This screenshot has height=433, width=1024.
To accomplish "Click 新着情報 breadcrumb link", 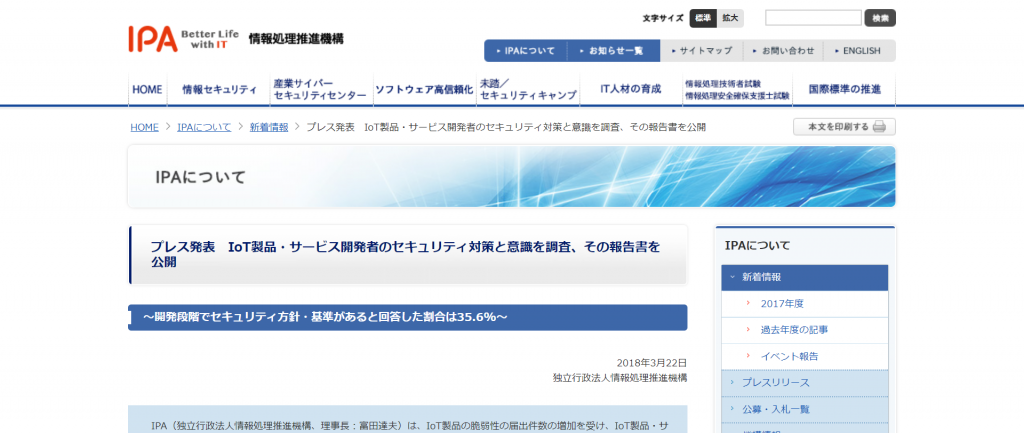I will [x=268, y=127].
